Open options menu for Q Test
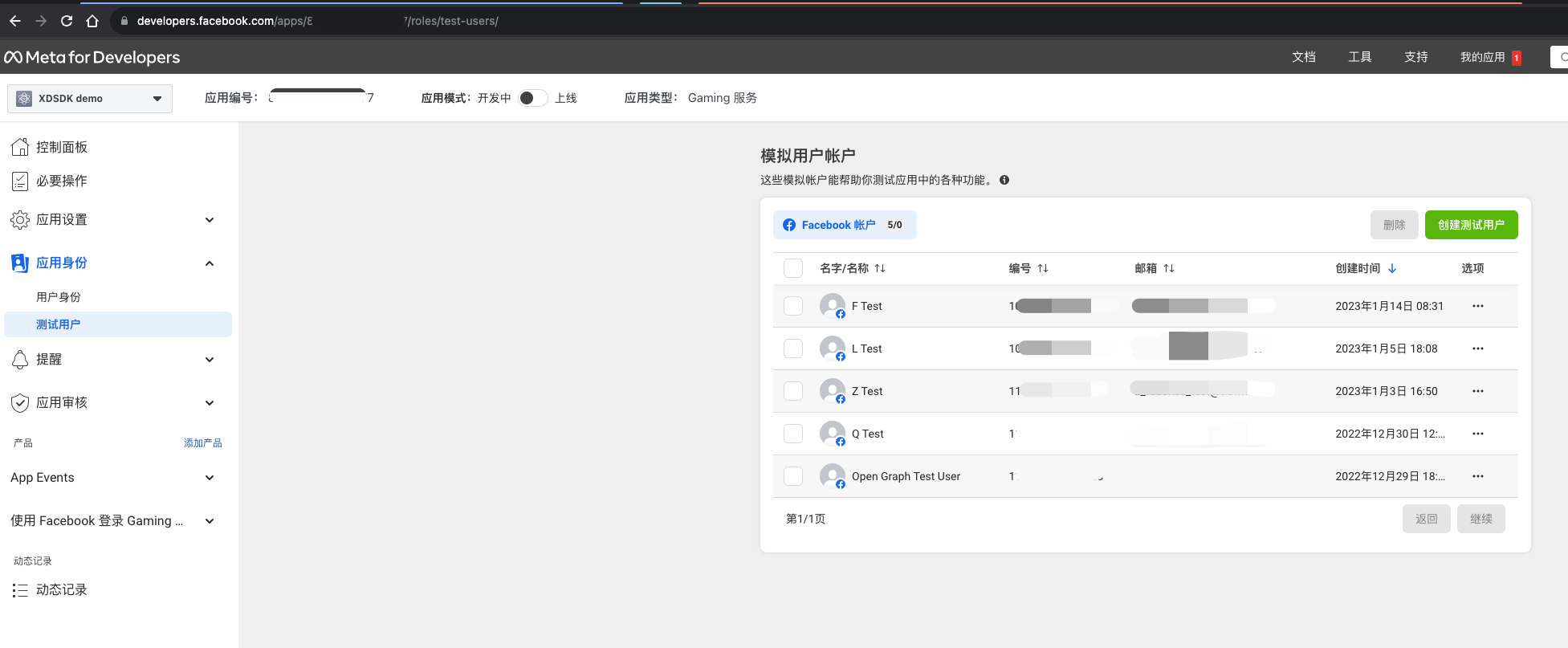This screenshot has width=1568, height=648. tap(1478, 434)
